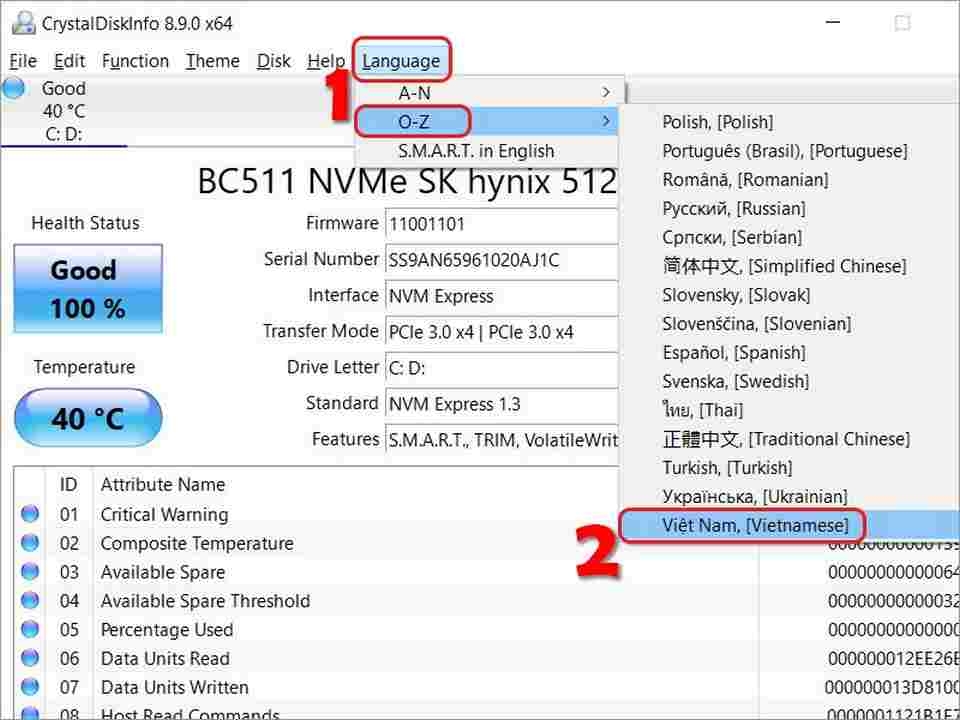Click the Attribute Name column header
Viewport: 960px width, 720px height.
tap(163, 484)
